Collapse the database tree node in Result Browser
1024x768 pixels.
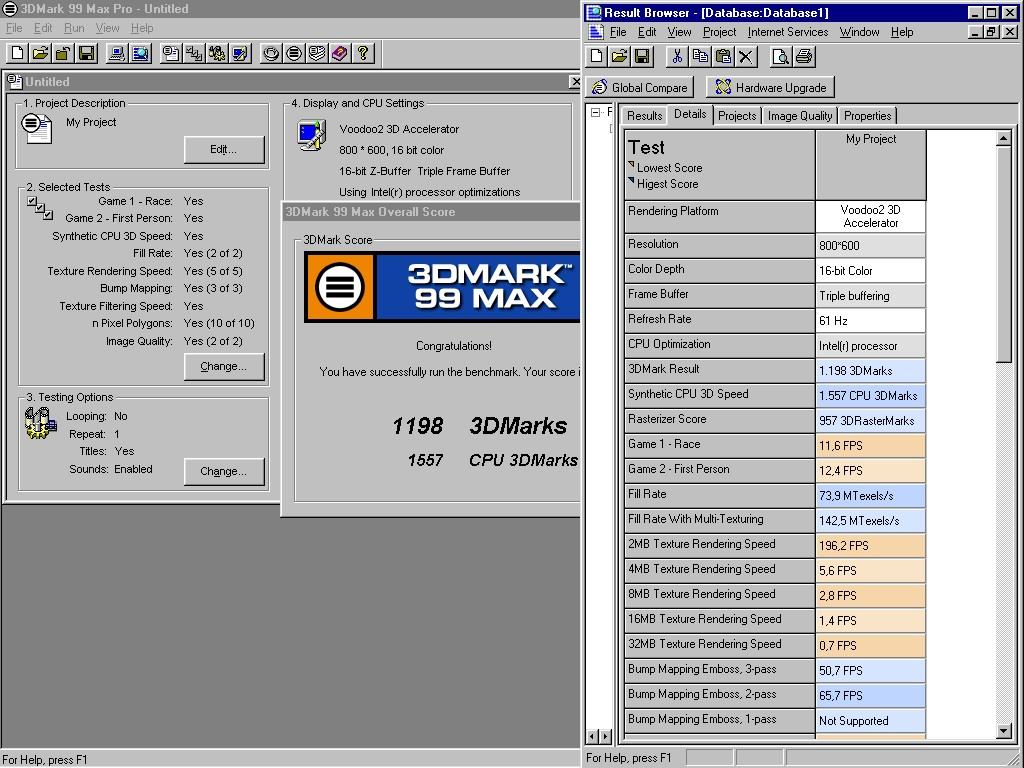(x=595, y=112)
